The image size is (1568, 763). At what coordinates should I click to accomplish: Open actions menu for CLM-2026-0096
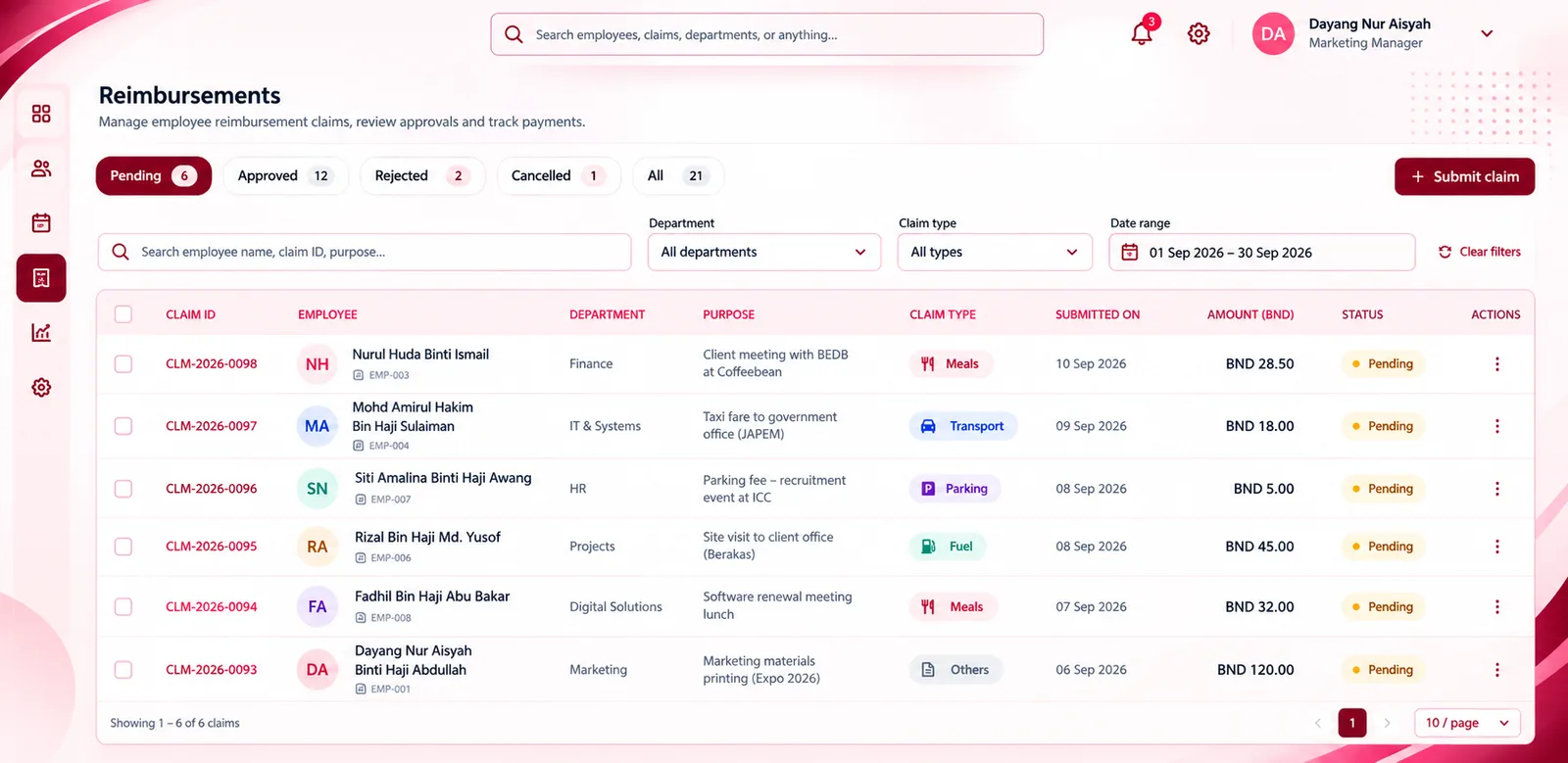[x=1496, y=489]
